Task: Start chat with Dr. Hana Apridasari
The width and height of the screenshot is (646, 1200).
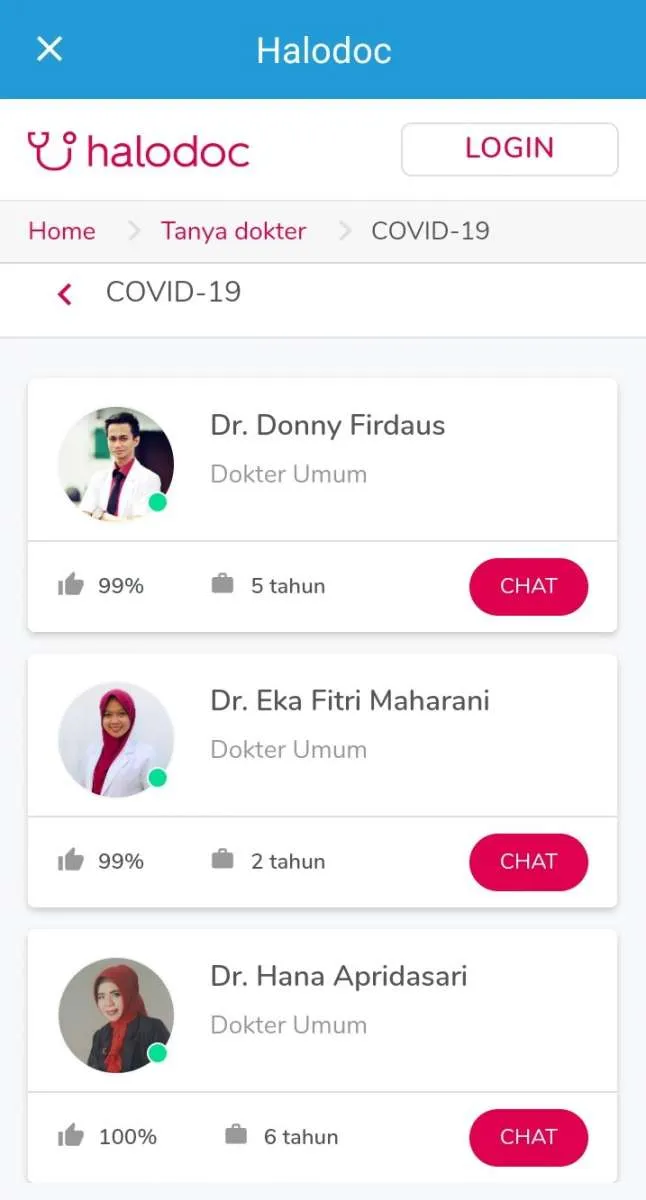Action: pos(528,1137)
